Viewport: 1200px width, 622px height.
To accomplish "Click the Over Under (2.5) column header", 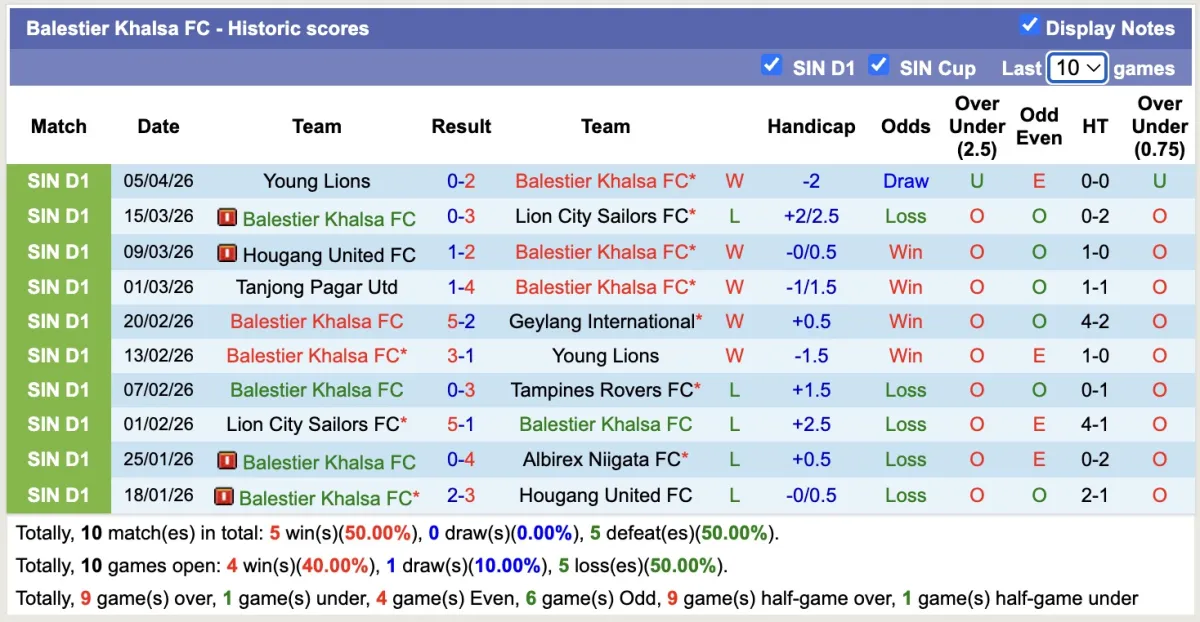I will coord(977,127).
